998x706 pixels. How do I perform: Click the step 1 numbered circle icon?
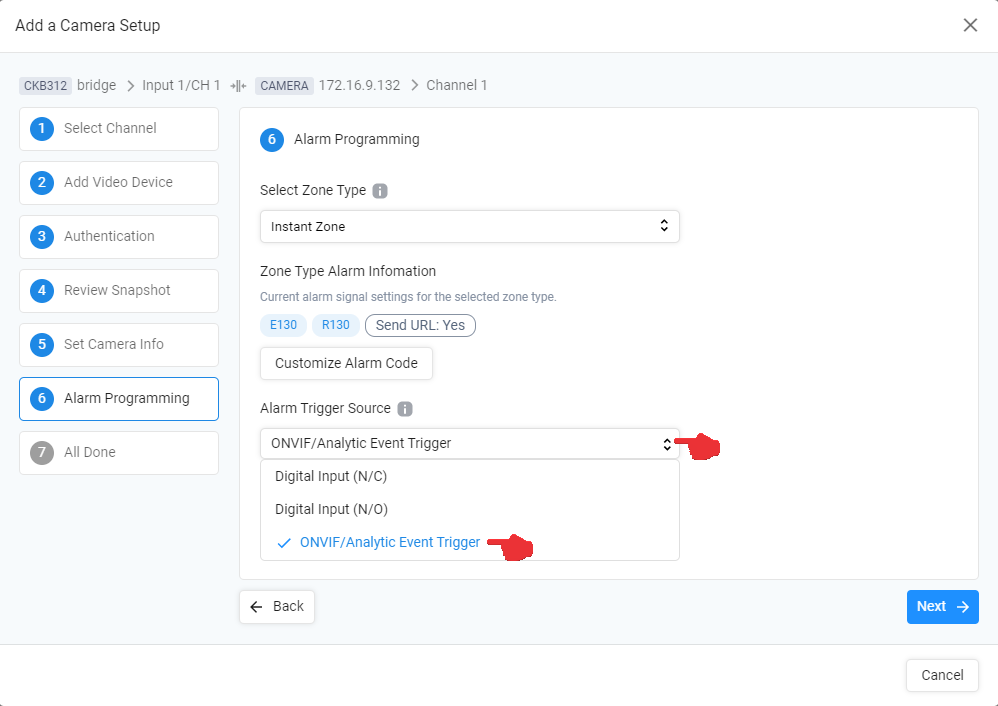click(x=42, y=129)
